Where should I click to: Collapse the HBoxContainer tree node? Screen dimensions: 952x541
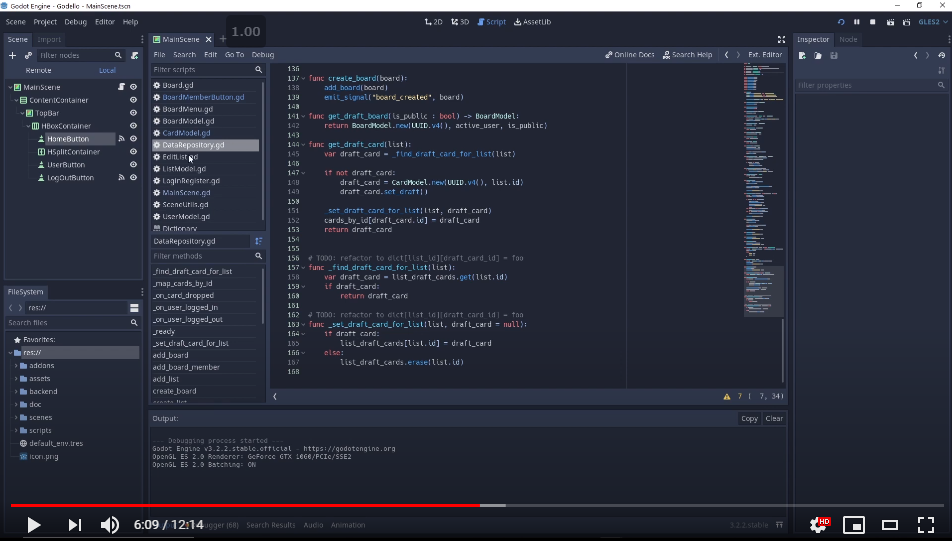pyautogui.click(x=29, y=126)
